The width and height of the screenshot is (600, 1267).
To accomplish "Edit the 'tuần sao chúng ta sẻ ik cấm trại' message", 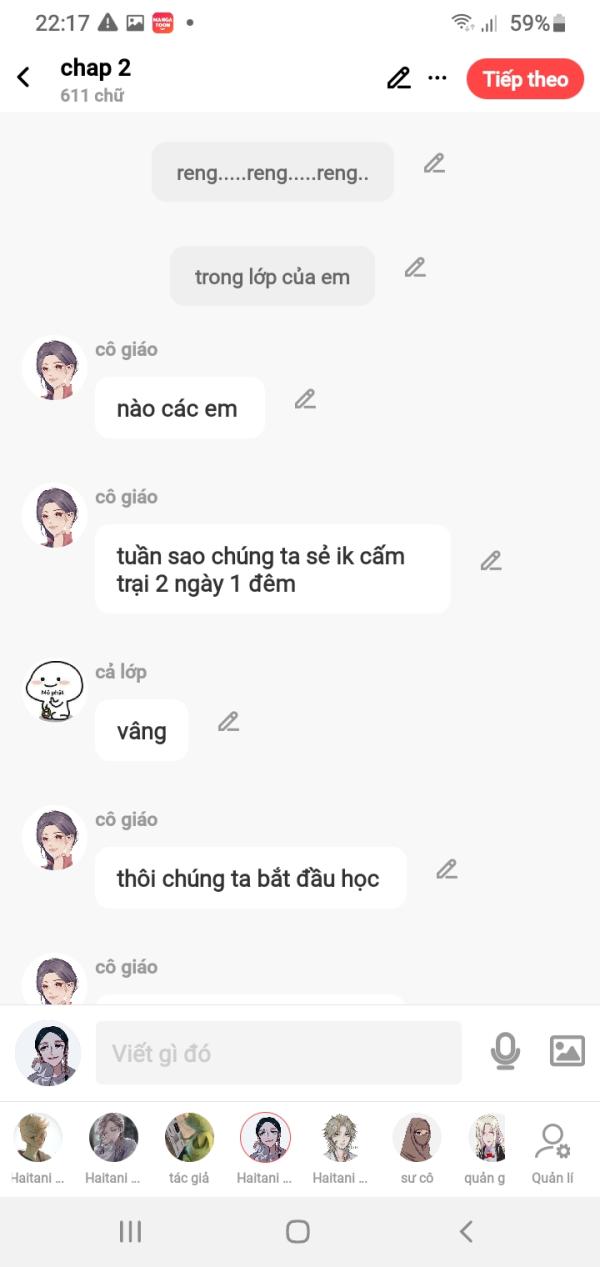I will click(490, 561).
